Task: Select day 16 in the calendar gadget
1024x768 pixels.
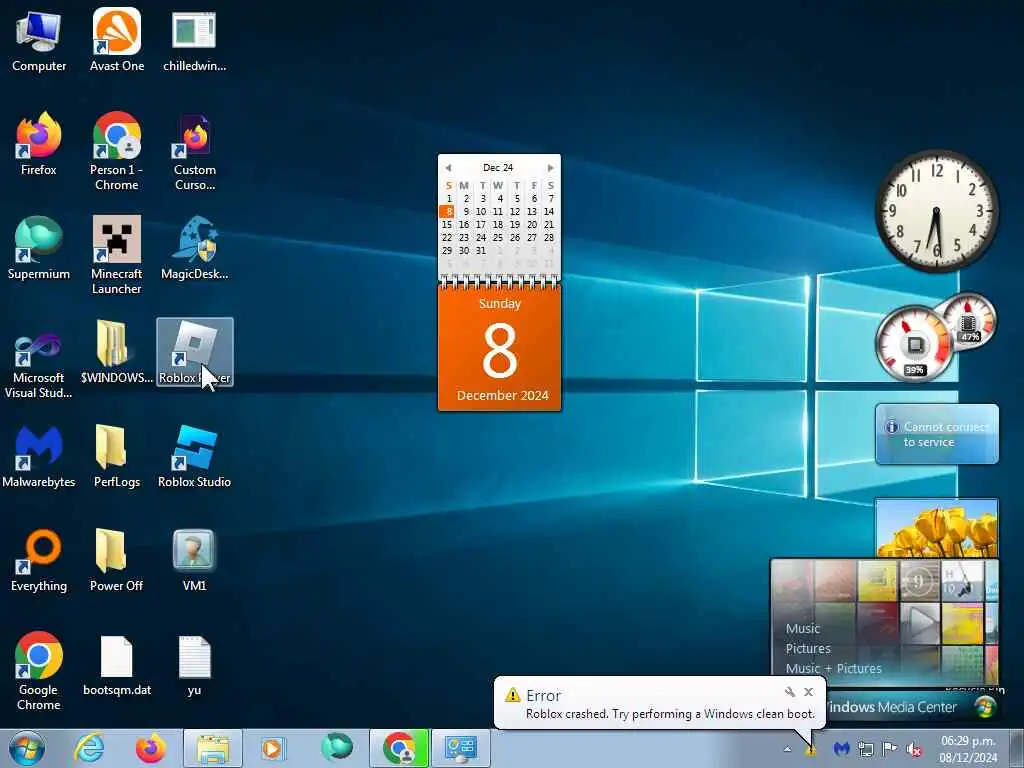Action: click(x=464, y=225)
